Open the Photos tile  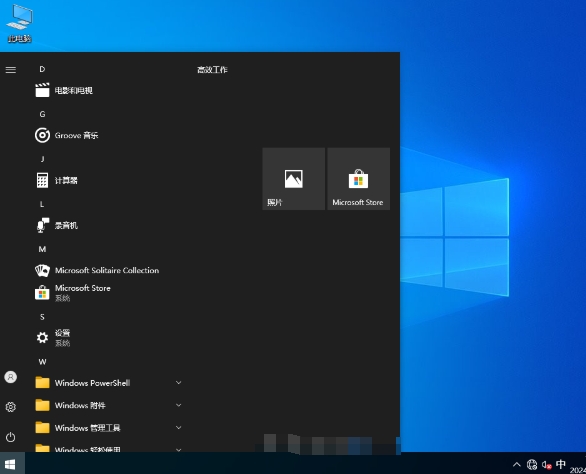click(294, 179)
